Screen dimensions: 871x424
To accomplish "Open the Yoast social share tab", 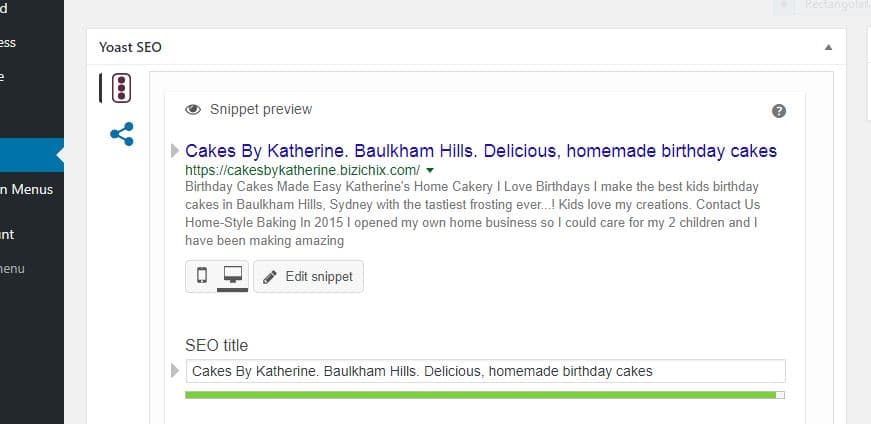I will pos(122,134).
